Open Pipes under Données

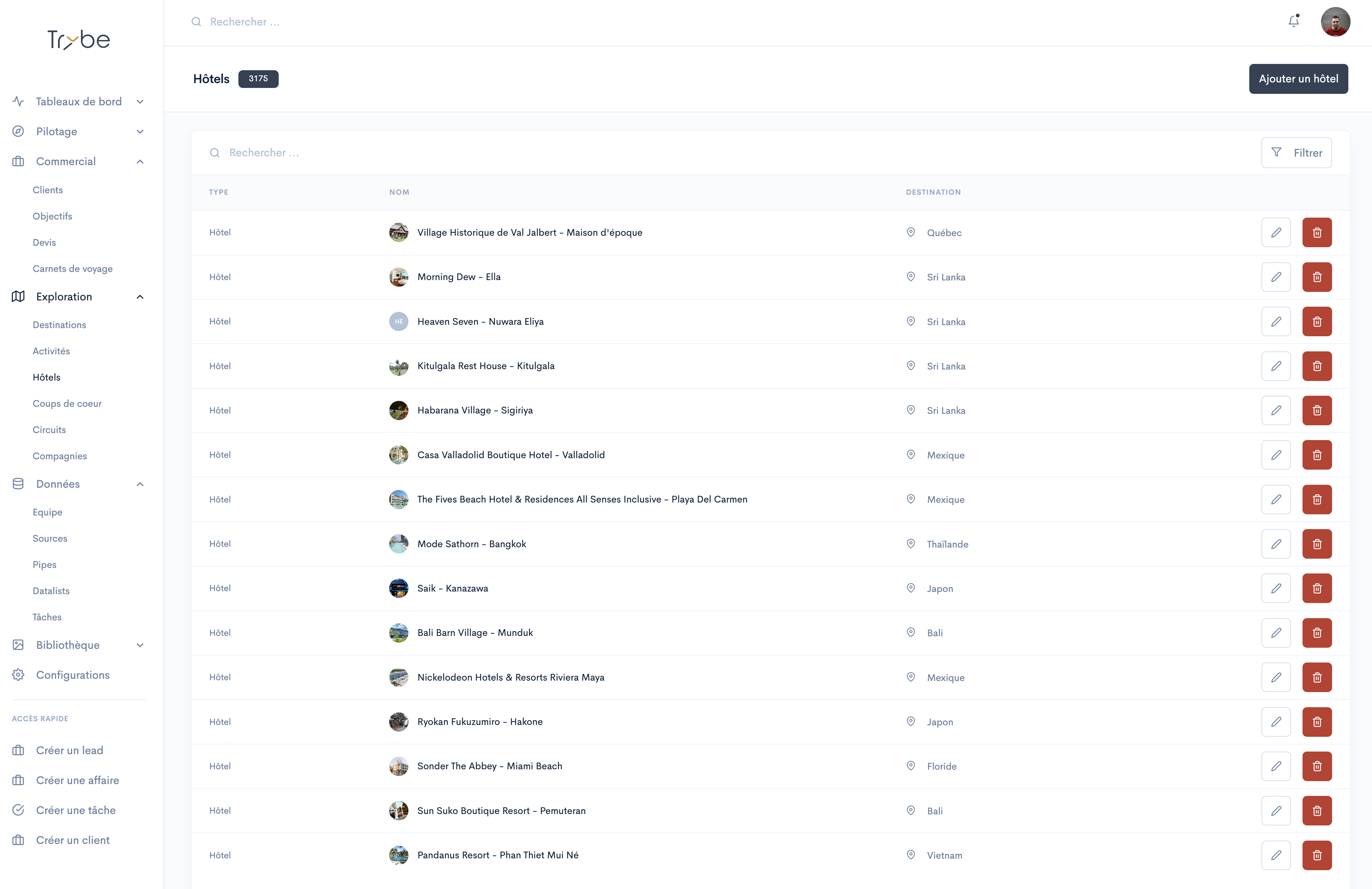coord(44,565)
